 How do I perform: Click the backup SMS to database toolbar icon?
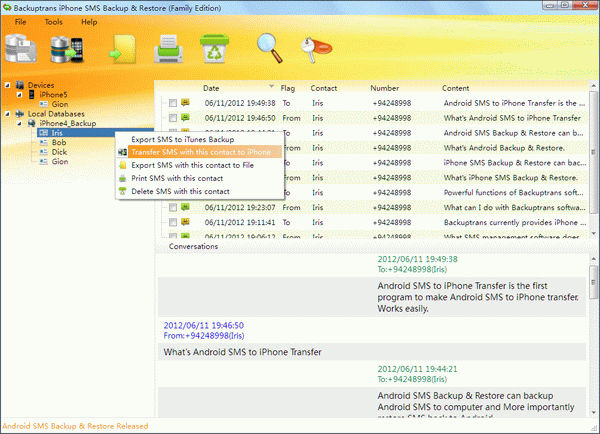click(21, 48)
